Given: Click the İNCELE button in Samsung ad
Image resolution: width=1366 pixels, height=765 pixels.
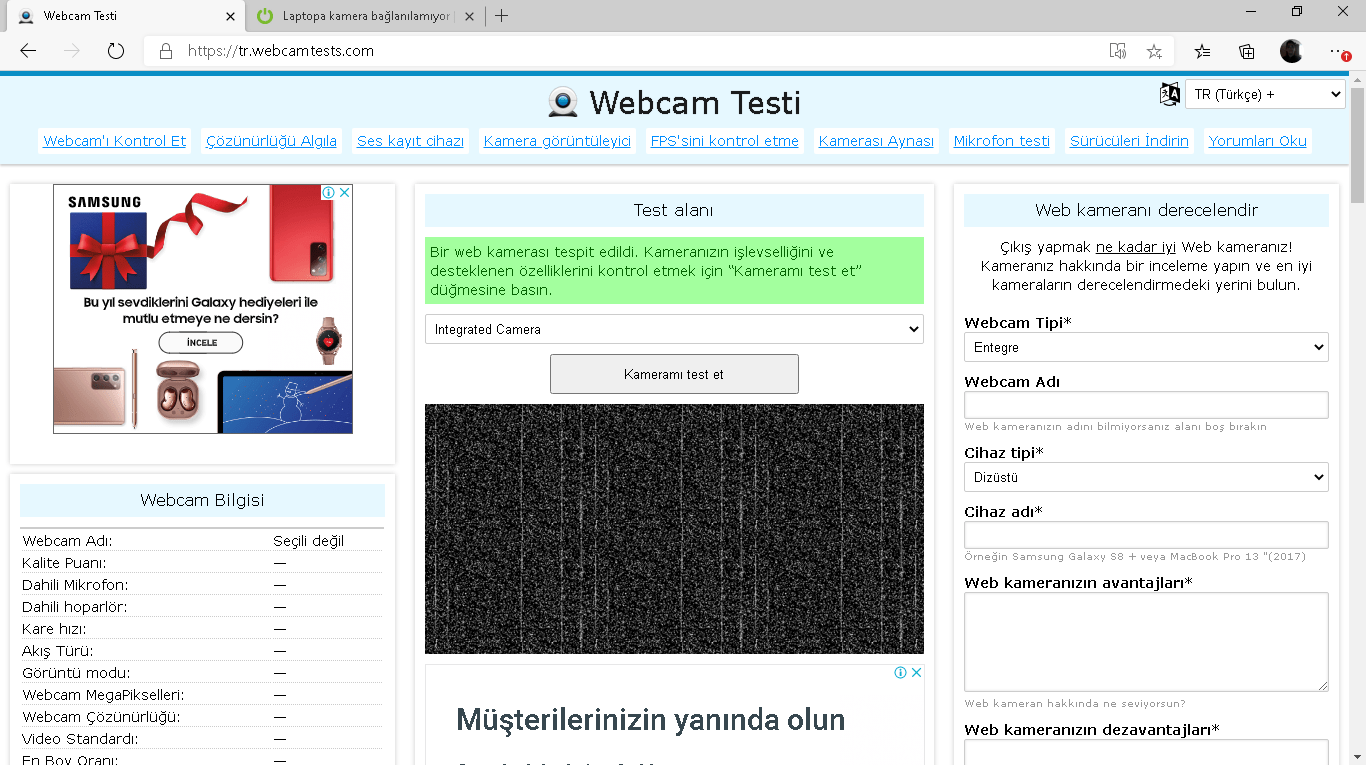Looking at the screenshot, I should coord(201,342).
